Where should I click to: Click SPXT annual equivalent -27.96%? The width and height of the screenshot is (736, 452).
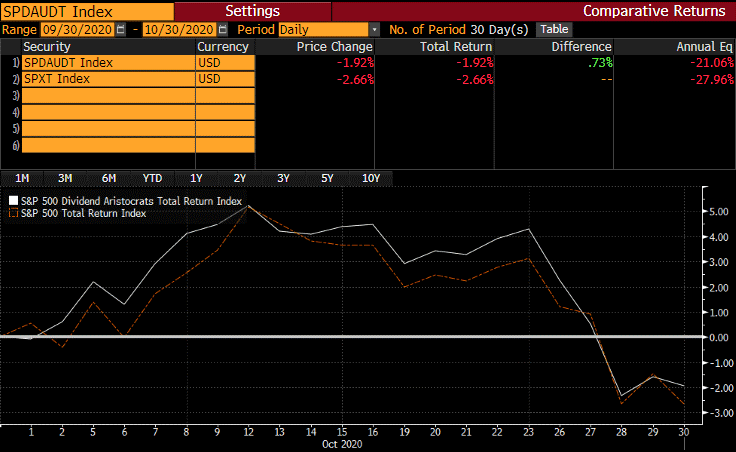pyautogui.click(x=711, y=79)
